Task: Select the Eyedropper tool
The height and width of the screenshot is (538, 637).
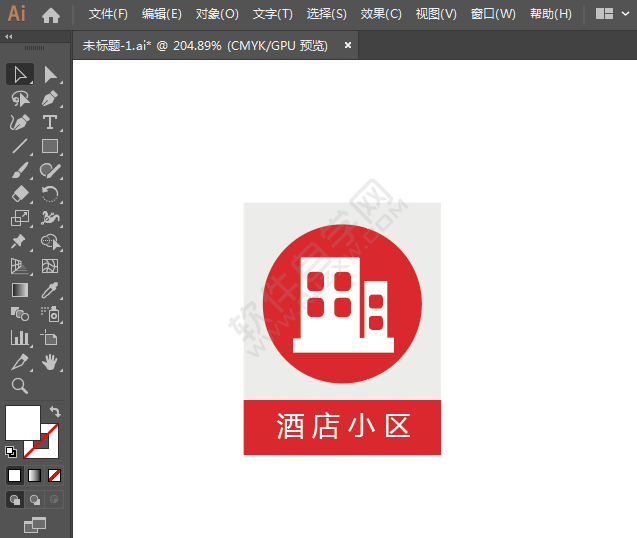Action: [50, 290]
